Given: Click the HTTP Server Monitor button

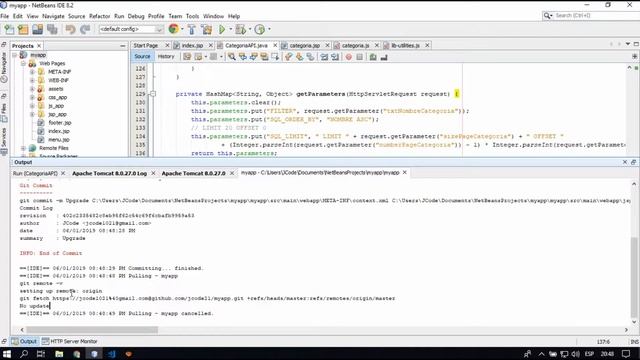Looking at the screenshot, I should tap(70, 341).
